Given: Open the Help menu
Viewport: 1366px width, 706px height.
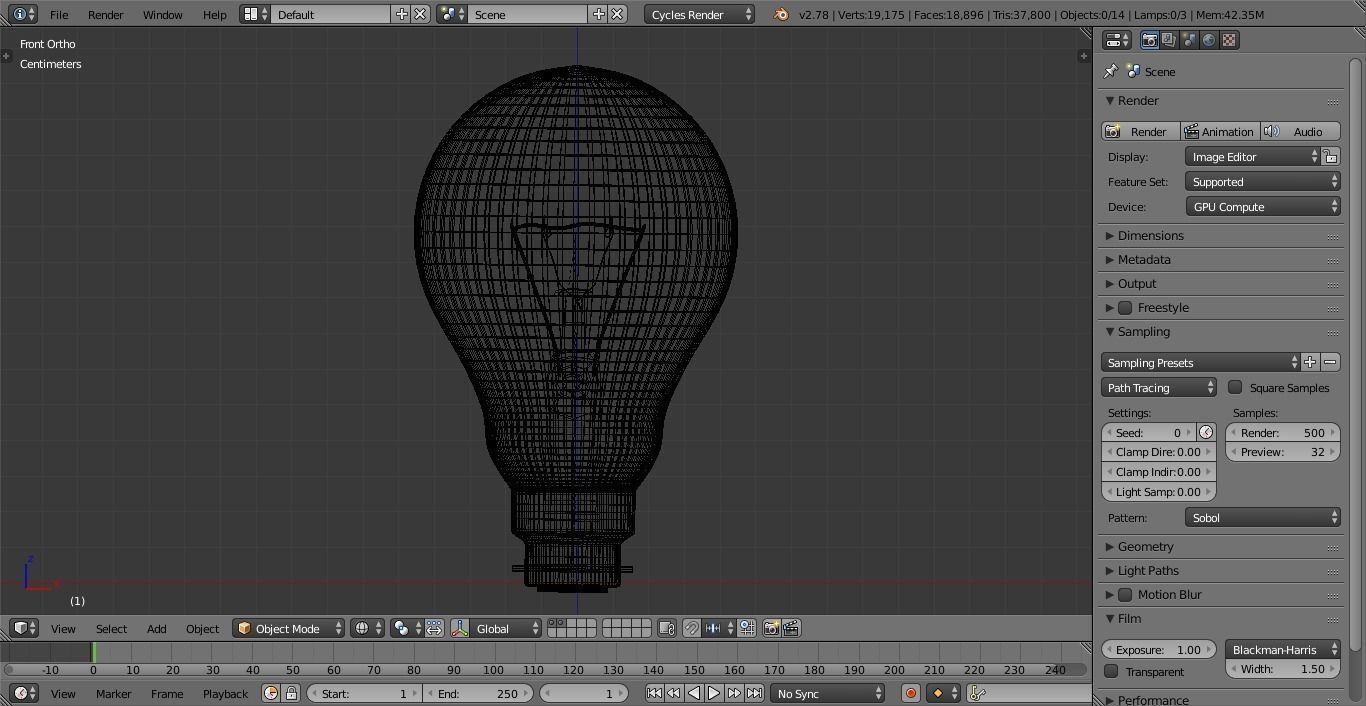Looking at the screenshot, I should (214, 14).
